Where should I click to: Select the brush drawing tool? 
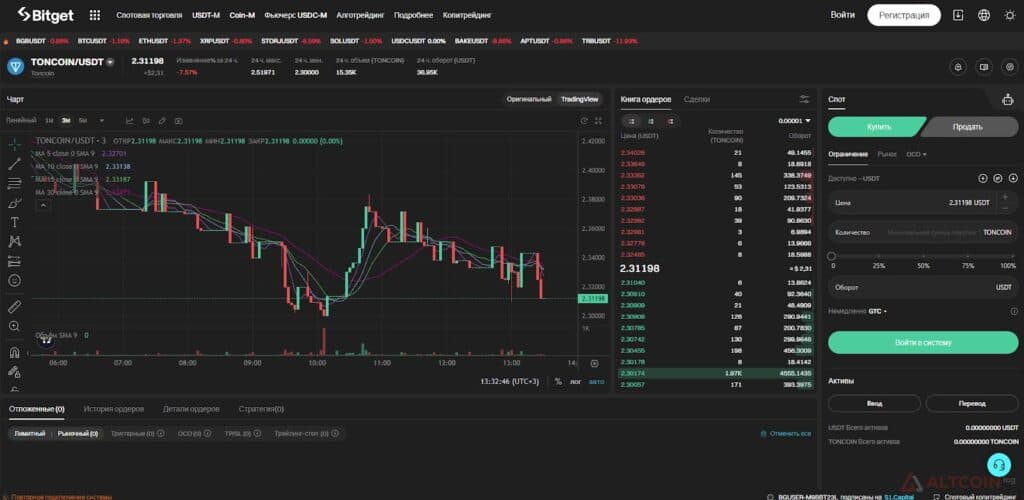click(x=14, y=203)
